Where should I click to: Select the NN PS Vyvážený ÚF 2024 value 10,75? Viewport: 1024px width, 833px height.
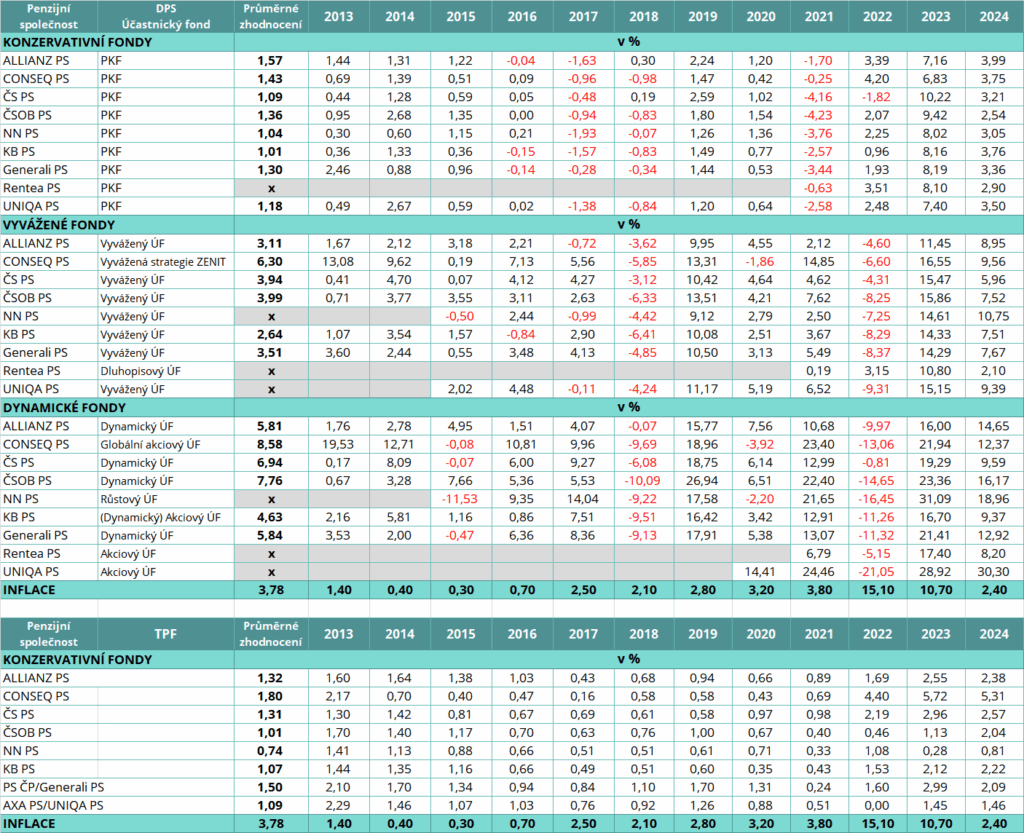993,317
